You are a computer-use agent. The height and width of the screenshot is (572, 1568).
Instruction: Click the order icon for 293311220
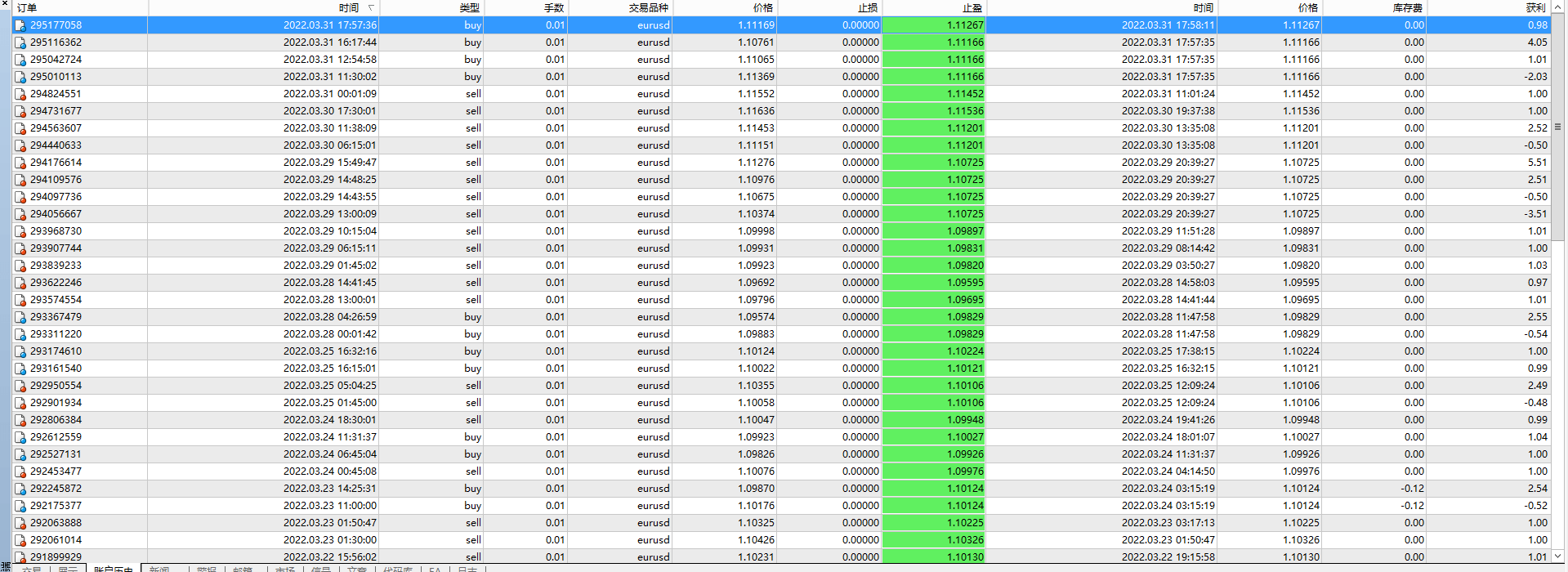20,334
